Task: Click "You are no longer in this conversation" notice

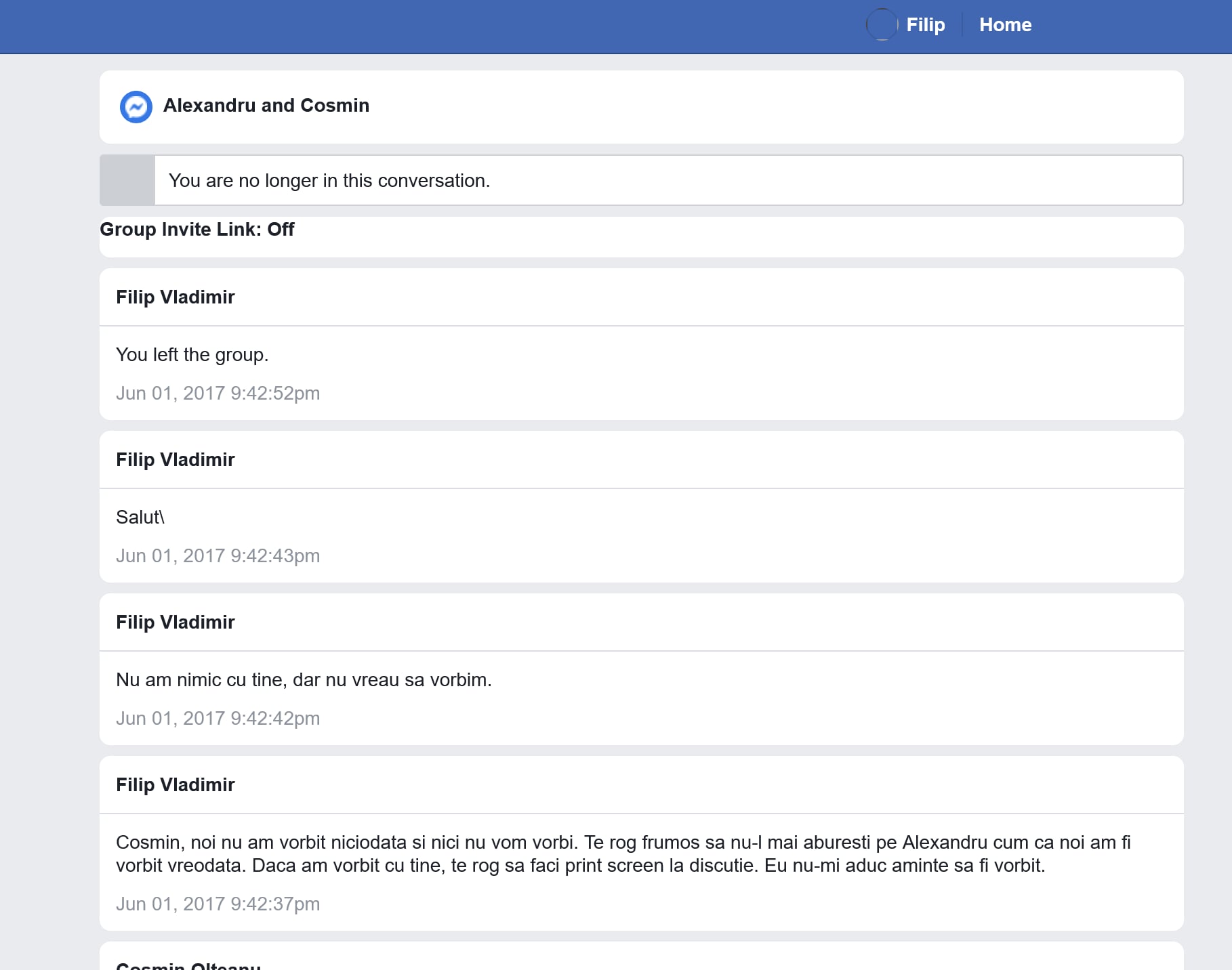Action: [x=329, y=181]
